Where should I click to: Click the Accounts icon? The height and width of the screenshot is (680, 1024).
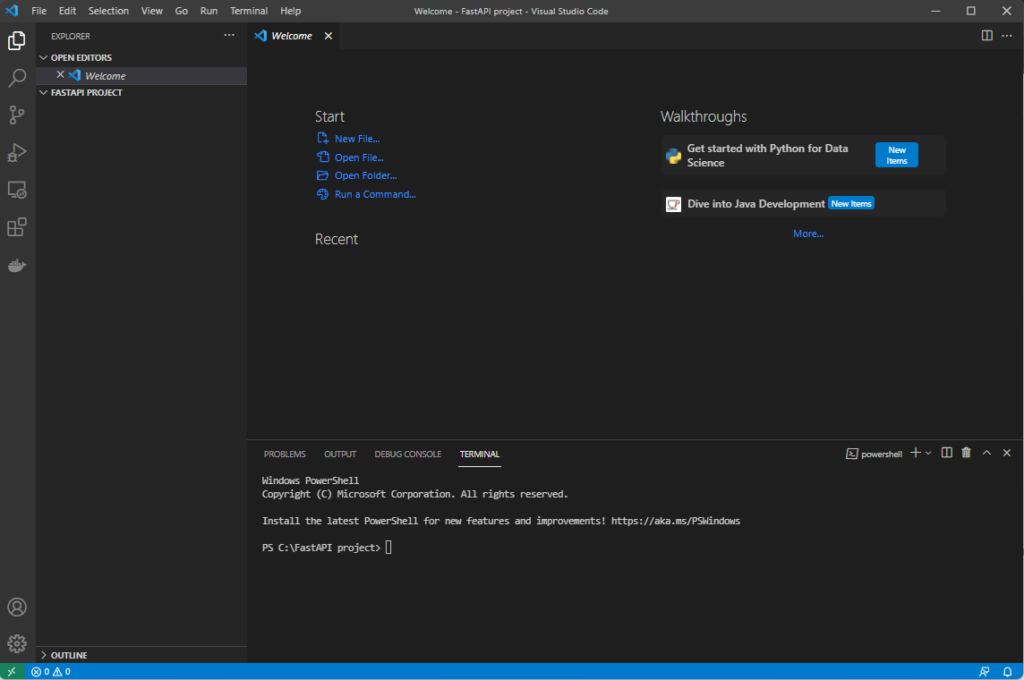coord(17,607)
